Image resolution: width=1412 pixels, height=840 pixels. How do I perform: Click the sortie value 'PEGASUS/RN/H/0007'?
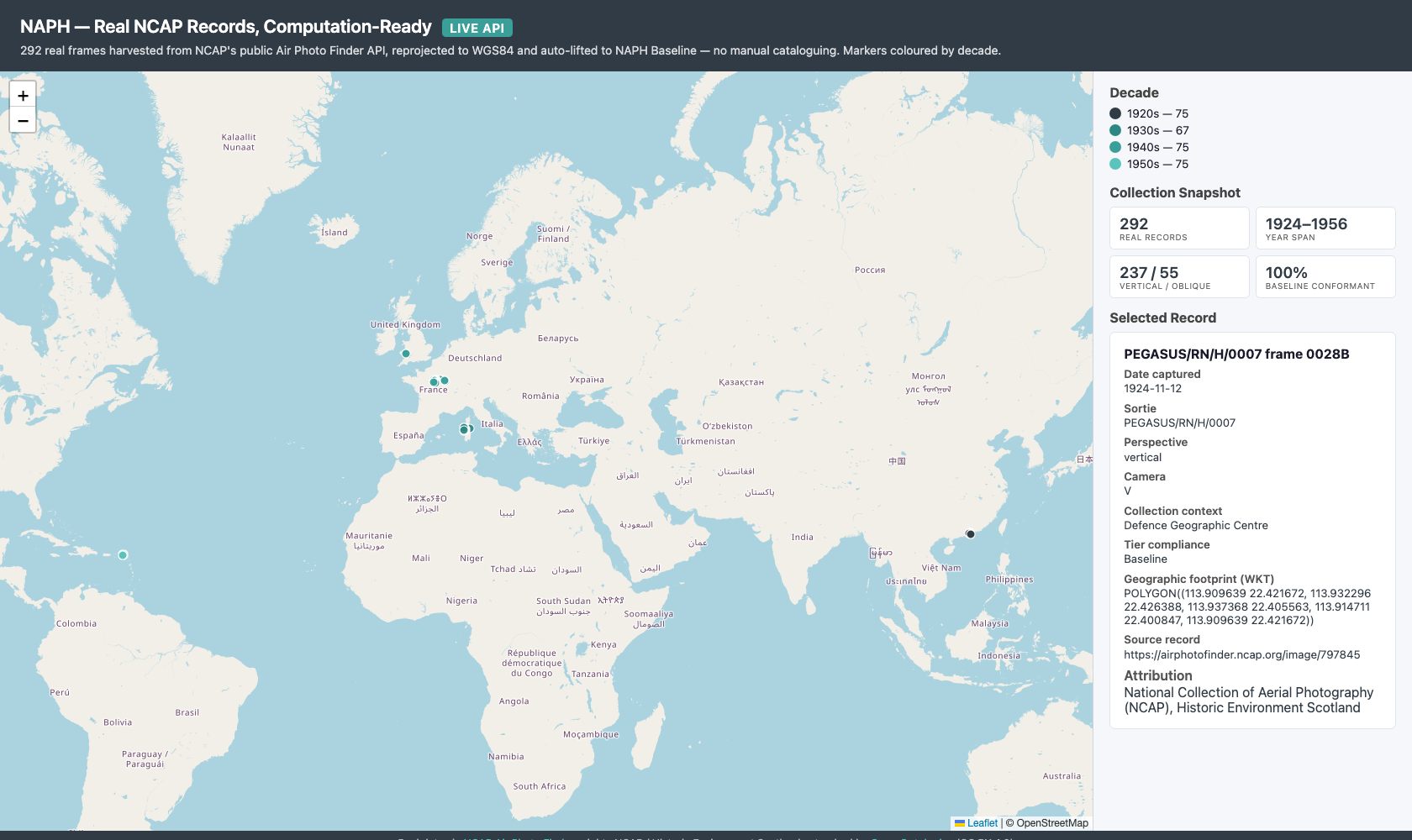(1179, 423)
